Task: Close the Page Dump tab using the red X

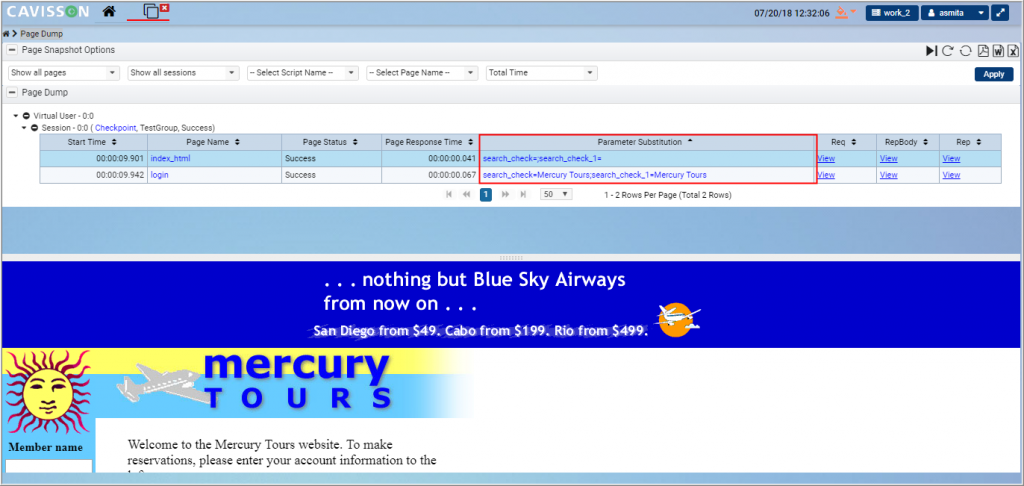Action: 165,7
